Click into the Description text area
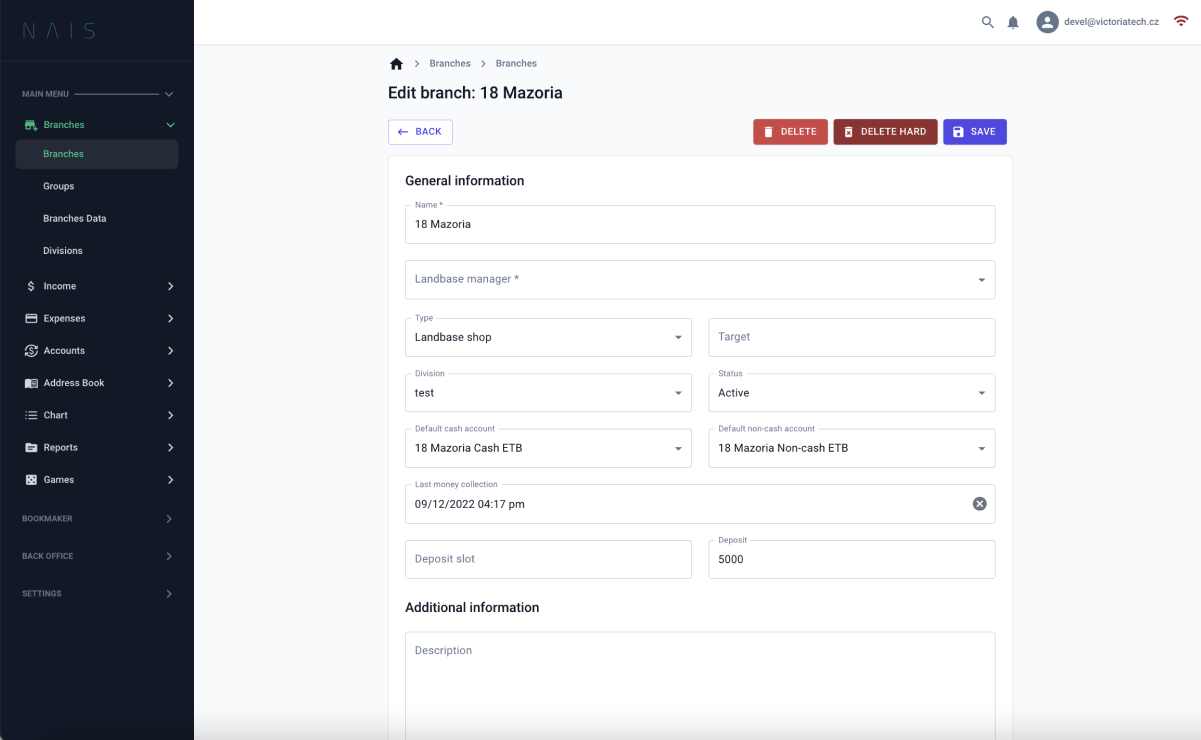Screen dimensions: 1201x740 (700, 686)
